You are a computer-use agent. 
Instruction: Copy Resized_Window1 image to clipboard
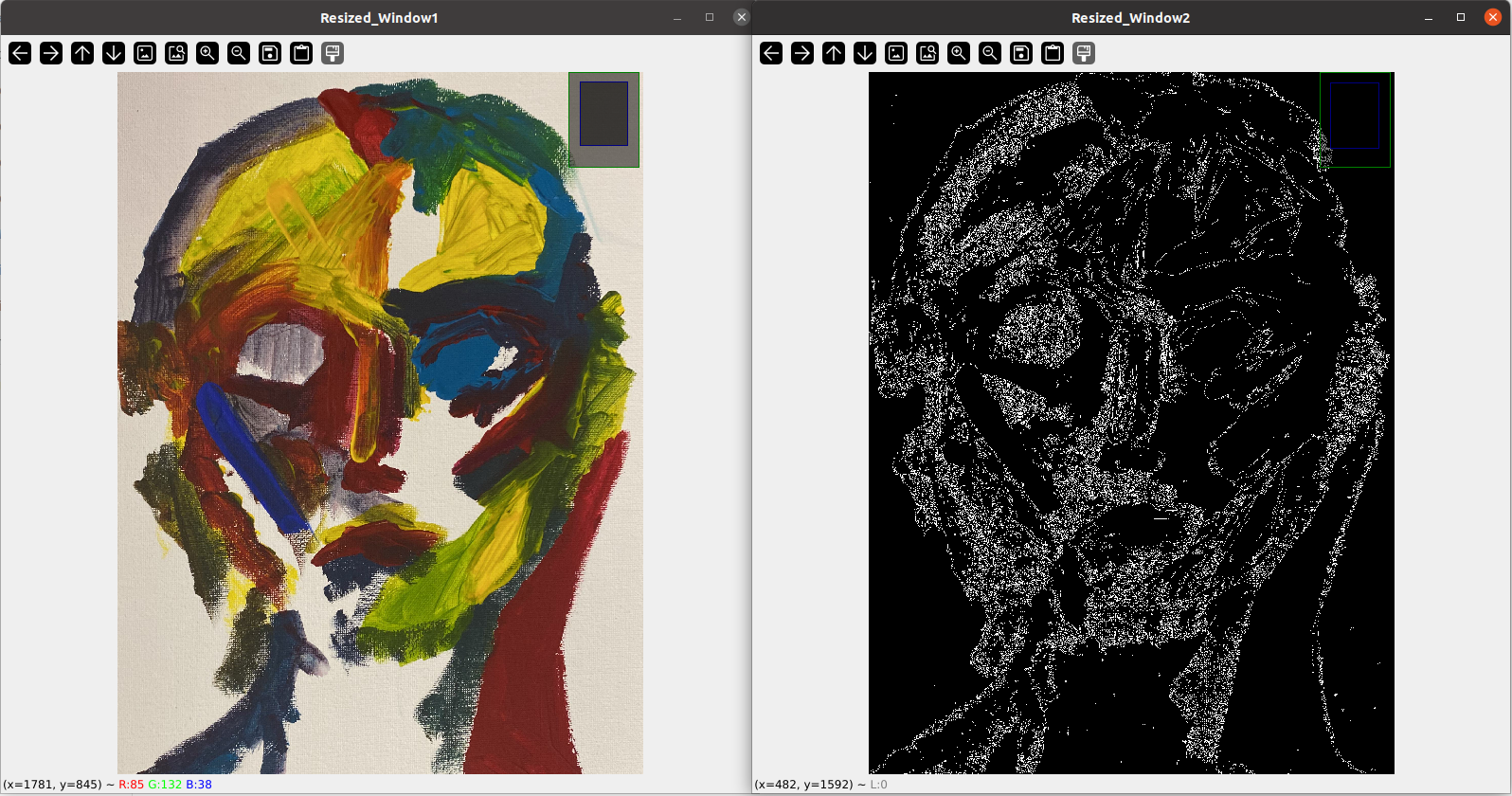pyautogui.click(x=301, y=53)
